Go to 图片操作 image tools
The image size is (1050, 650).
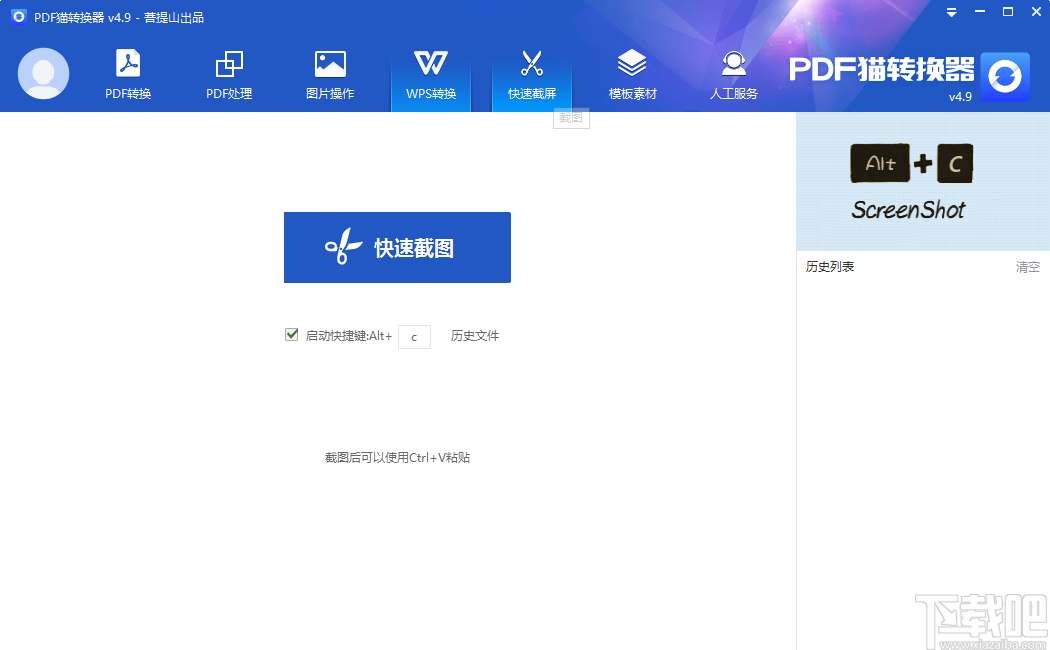click(x=330, y=74)
